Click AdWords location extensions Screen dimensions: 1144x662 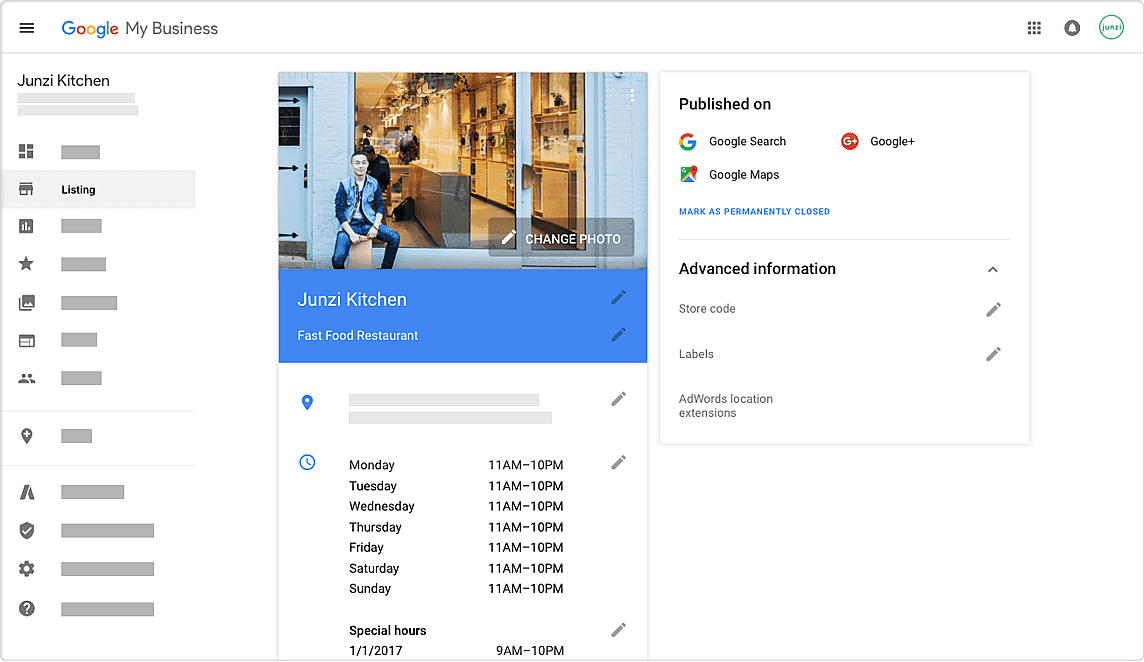click(726, 406)
